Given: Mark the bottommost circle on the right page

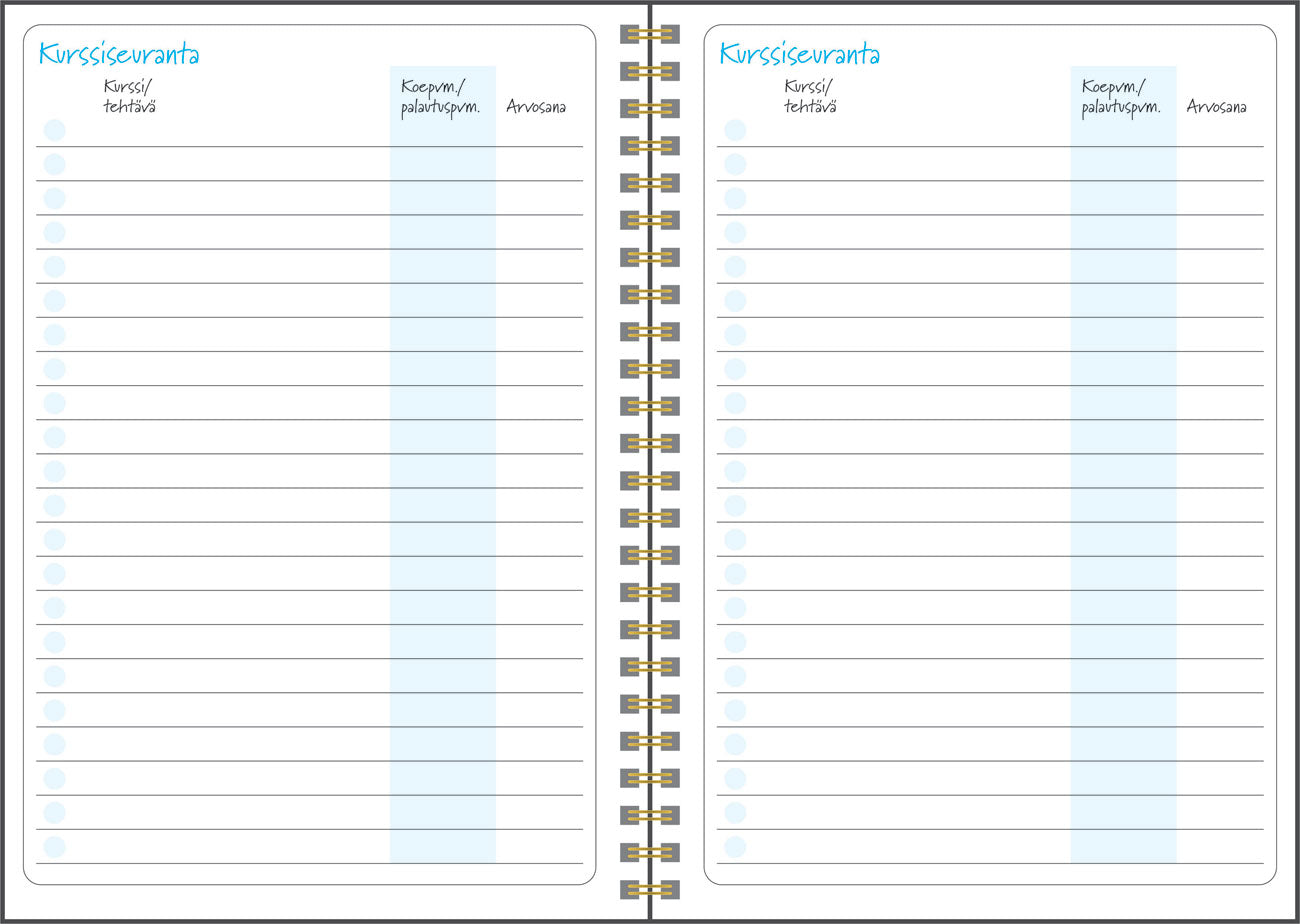Looking at the screenshot, I should tap(735, 847).
